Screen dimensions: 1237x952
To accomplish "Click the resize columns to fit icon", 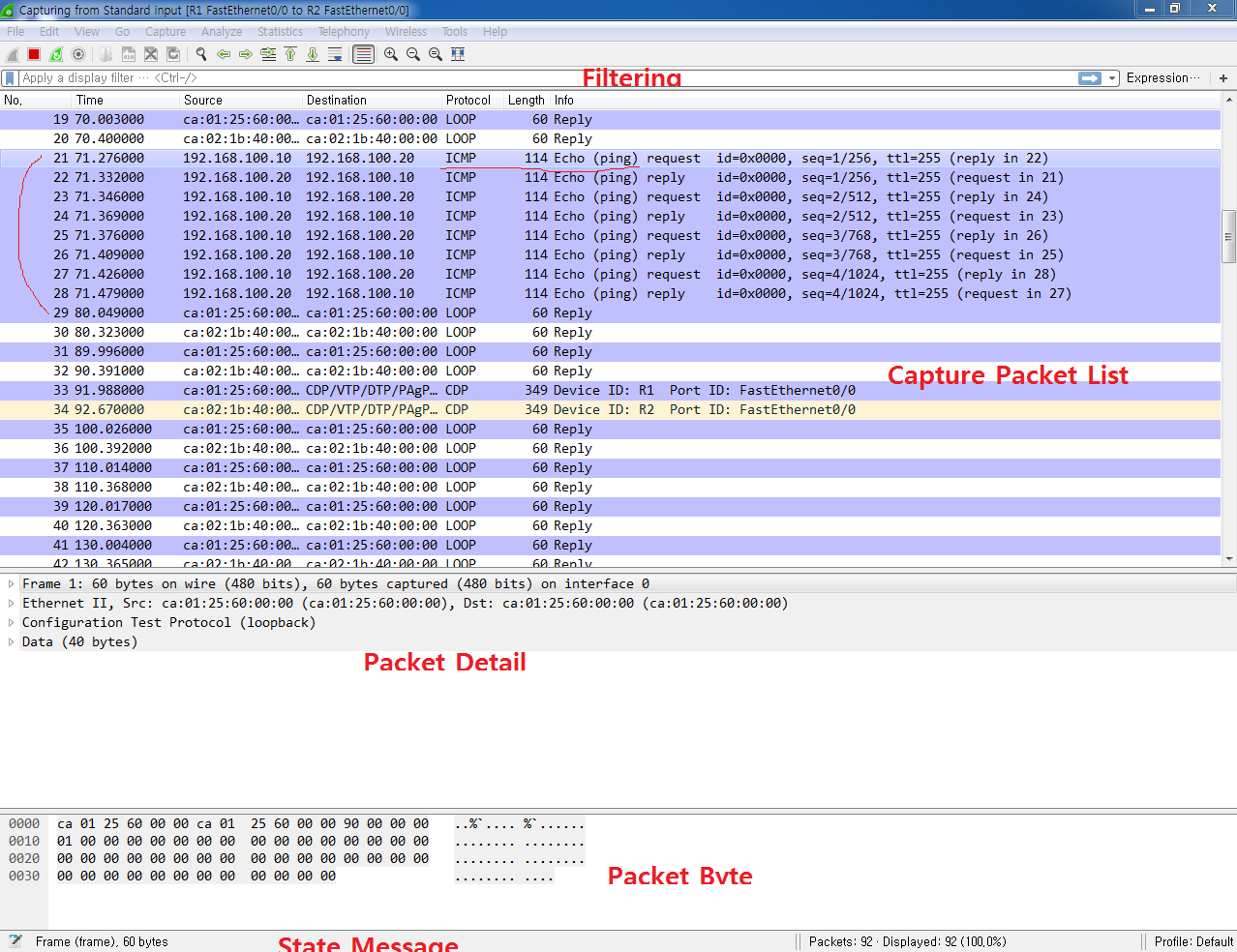I will click(x=458, y=54).
